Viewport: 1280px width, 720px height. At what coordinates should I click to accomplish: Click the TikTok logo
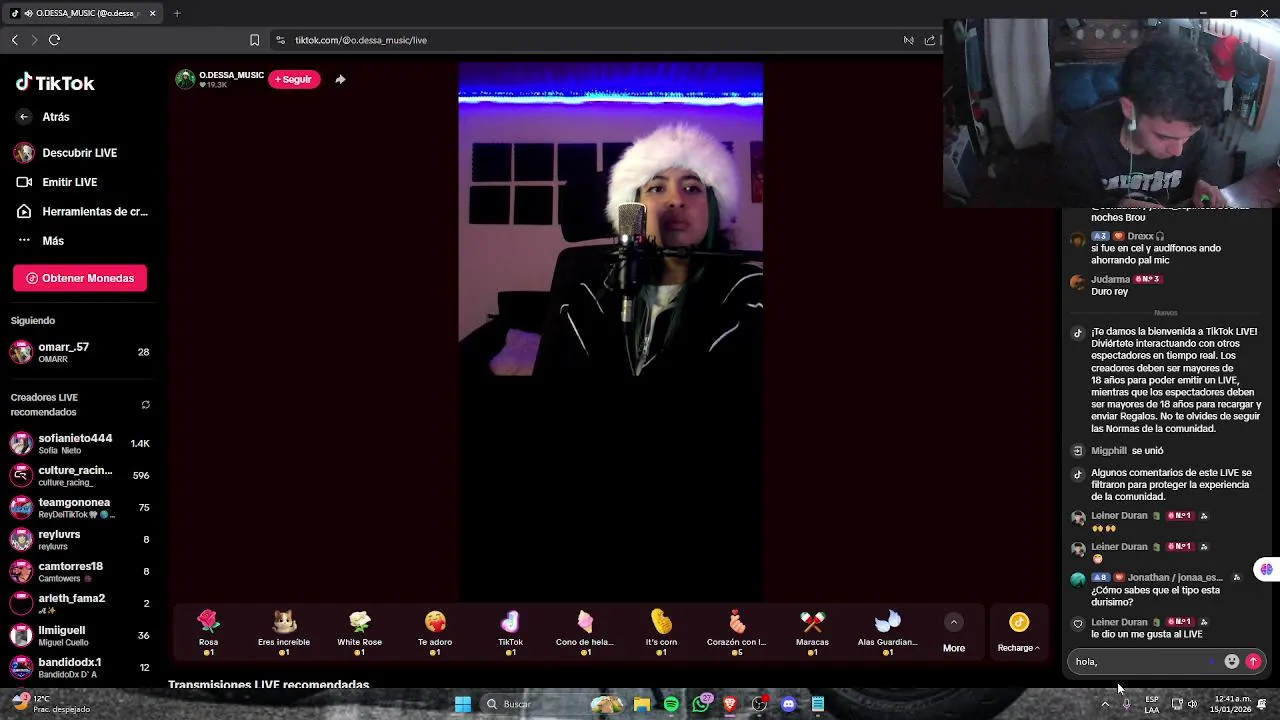tap(55, 83)
